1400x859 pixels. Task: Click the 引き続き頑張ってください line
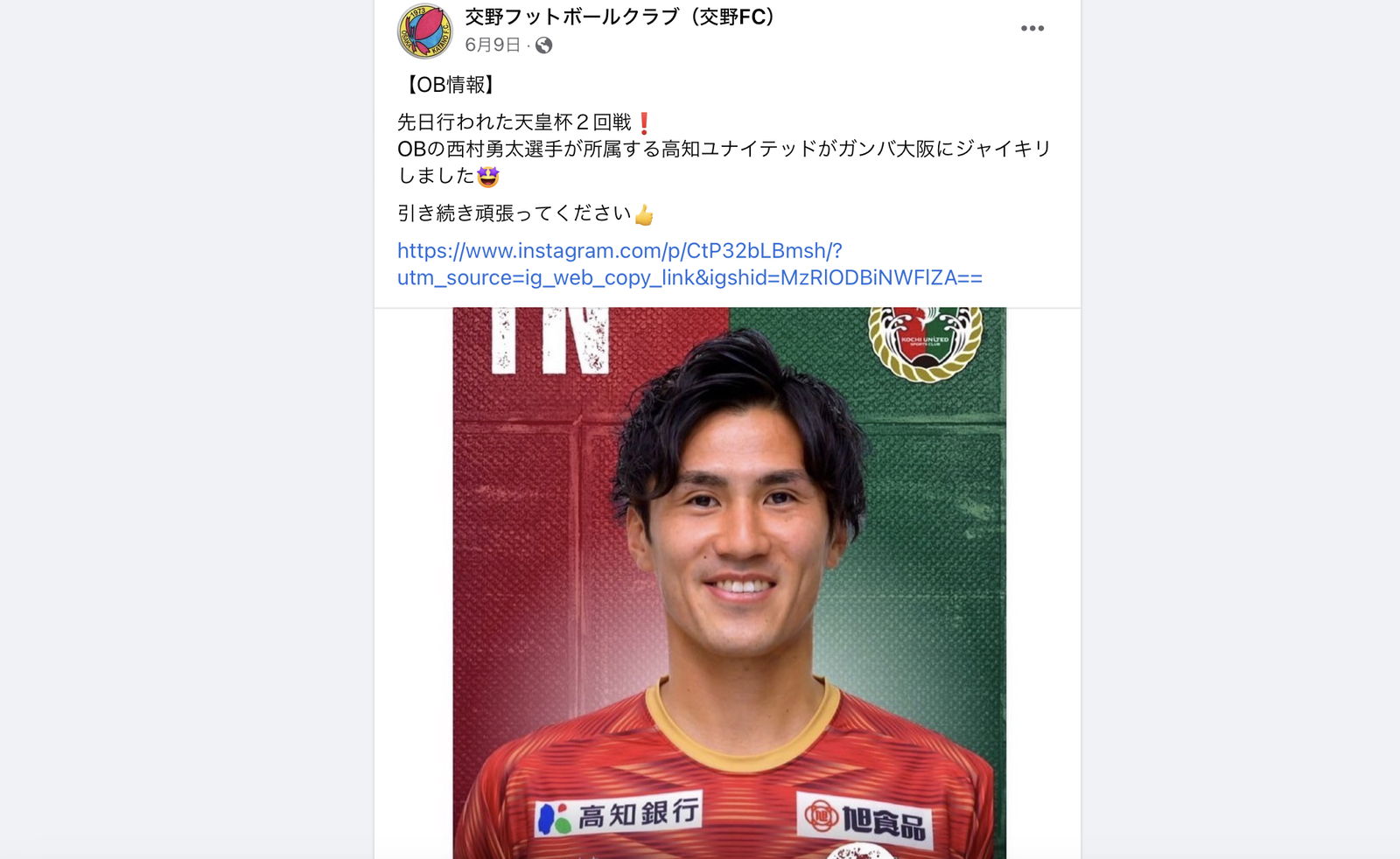pos(514,213)
